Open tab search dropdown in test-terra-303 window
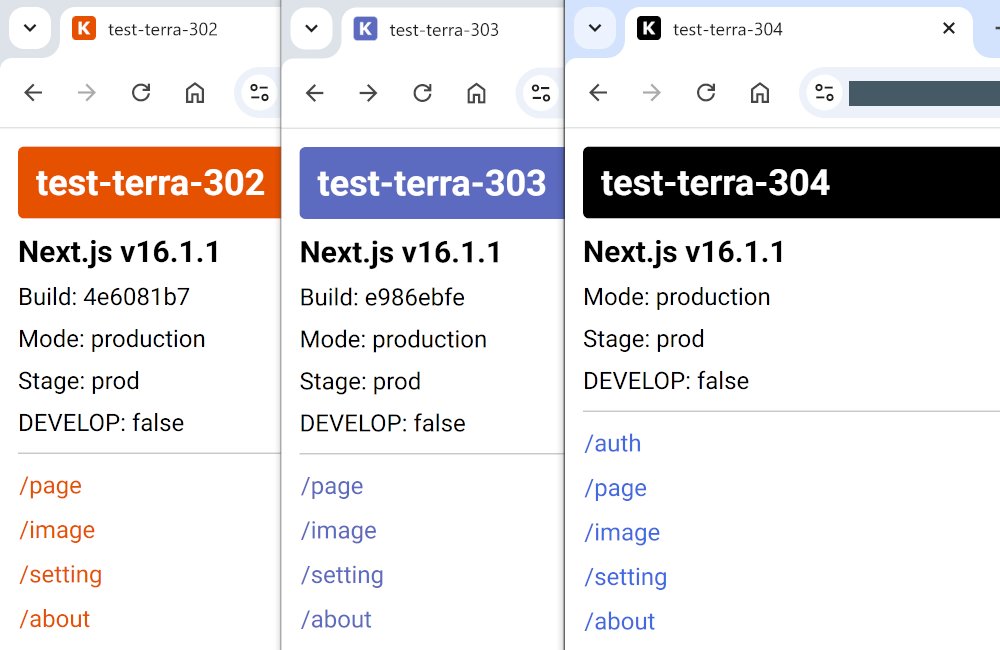 (x=311, y=28)
